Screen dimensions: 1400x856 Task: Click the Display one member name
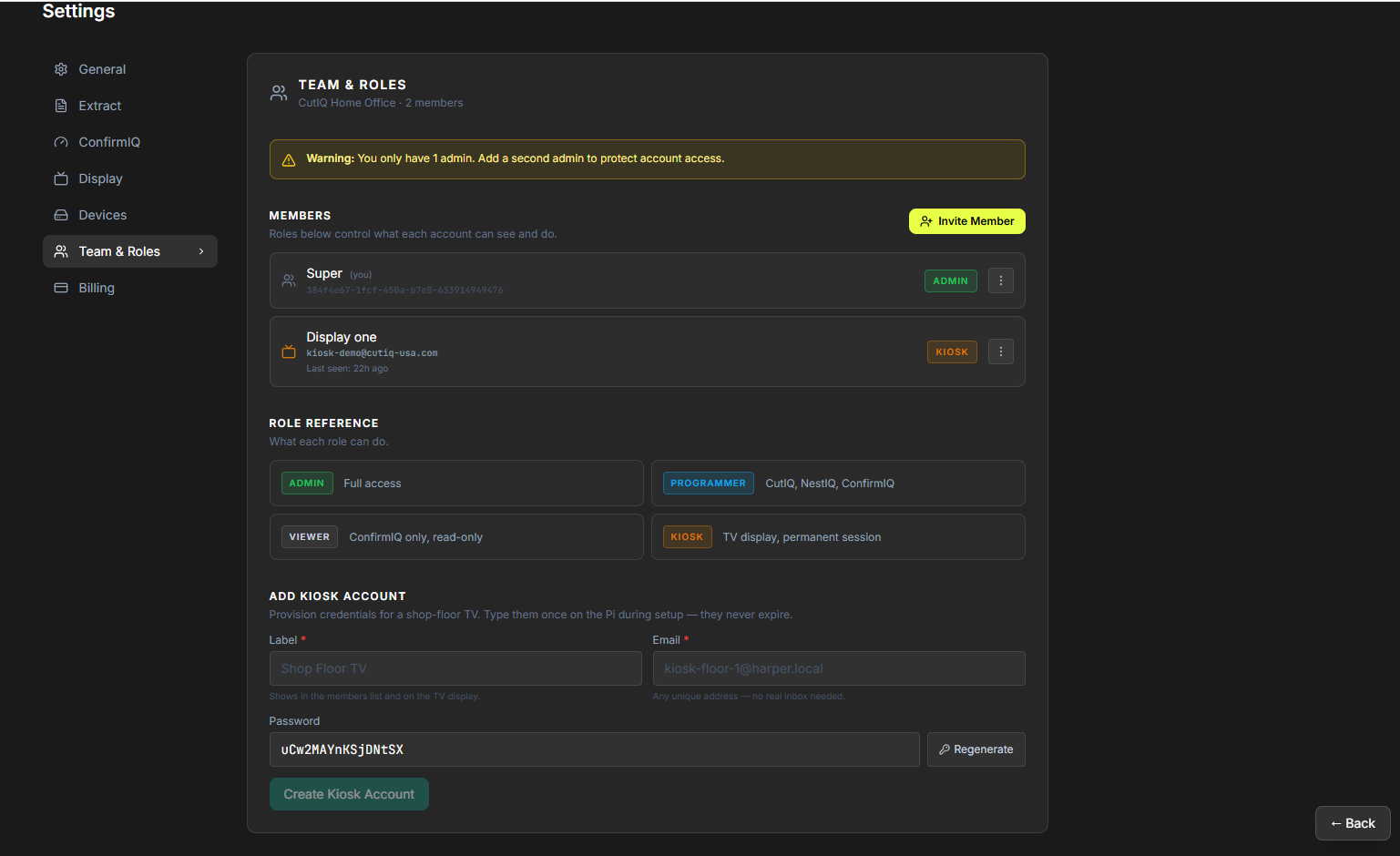tap(342, 337)
